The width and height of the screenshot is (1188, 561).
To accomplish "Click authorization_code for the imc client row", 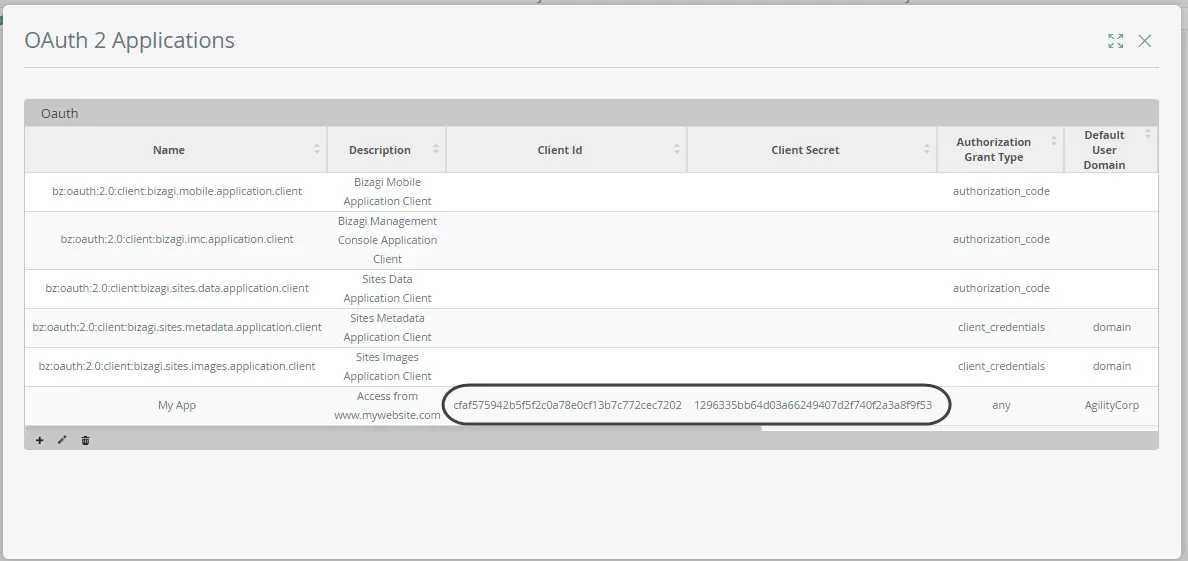I will [x=1001, y=239].
